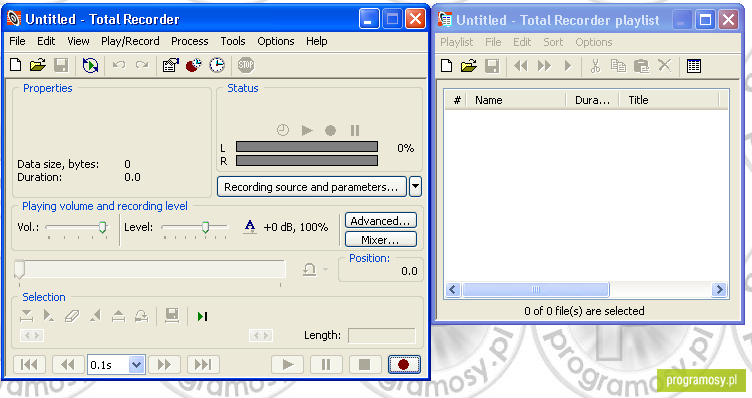Click Save disk icon in playlist window

[x=492, y=66]
